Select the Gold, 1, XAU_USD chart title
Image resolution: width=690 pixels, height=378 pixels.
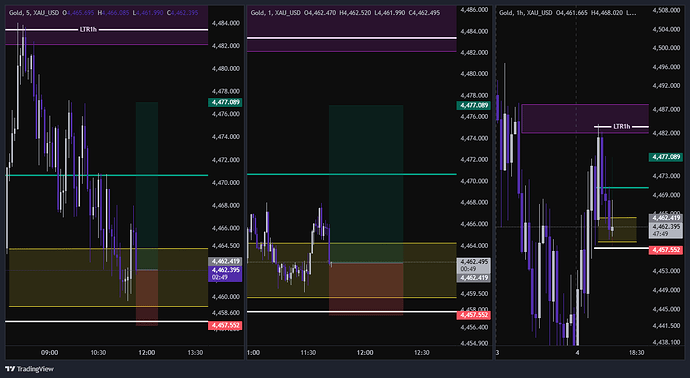click(275, 13)
